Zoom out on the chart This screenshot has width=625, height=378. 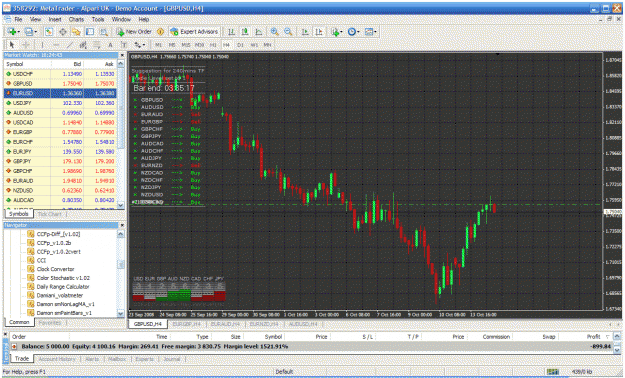click(x=288, y=32)
